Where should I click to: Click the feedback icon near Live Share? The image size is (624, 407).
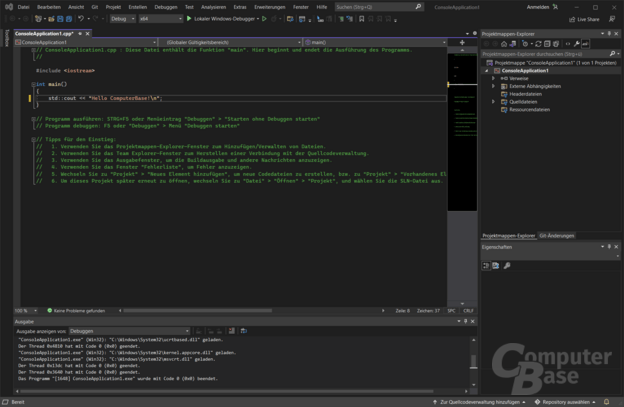612,19
